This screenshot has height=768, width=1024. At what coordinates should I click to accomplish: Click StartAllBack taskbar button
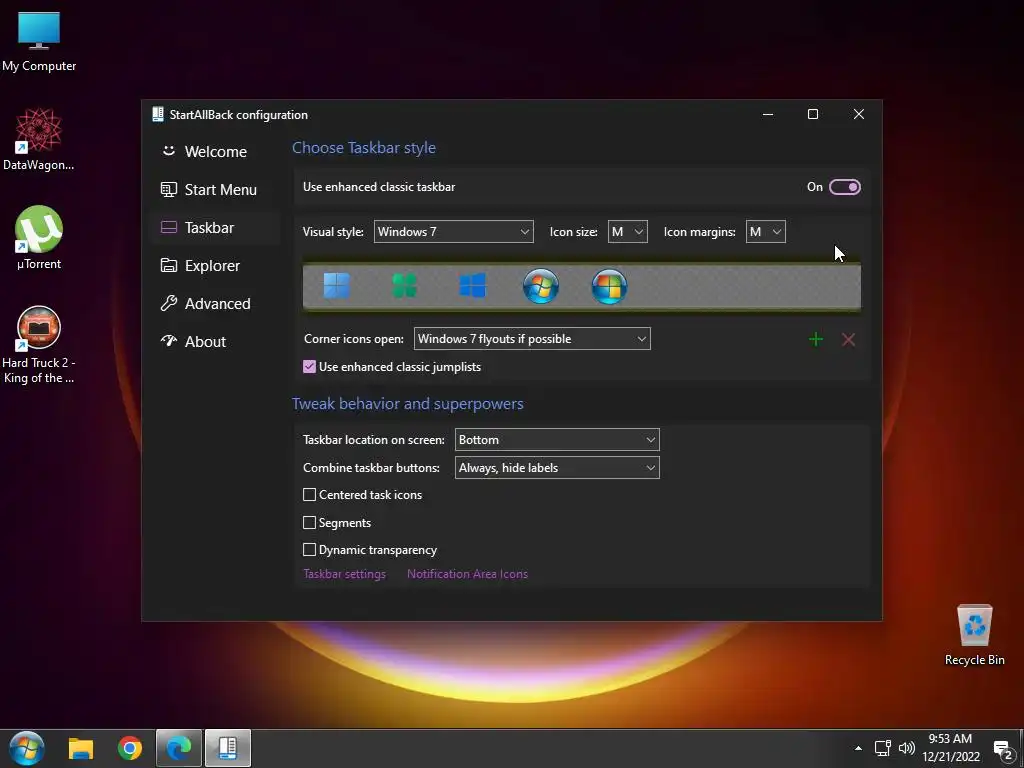(x=228, y=748)
